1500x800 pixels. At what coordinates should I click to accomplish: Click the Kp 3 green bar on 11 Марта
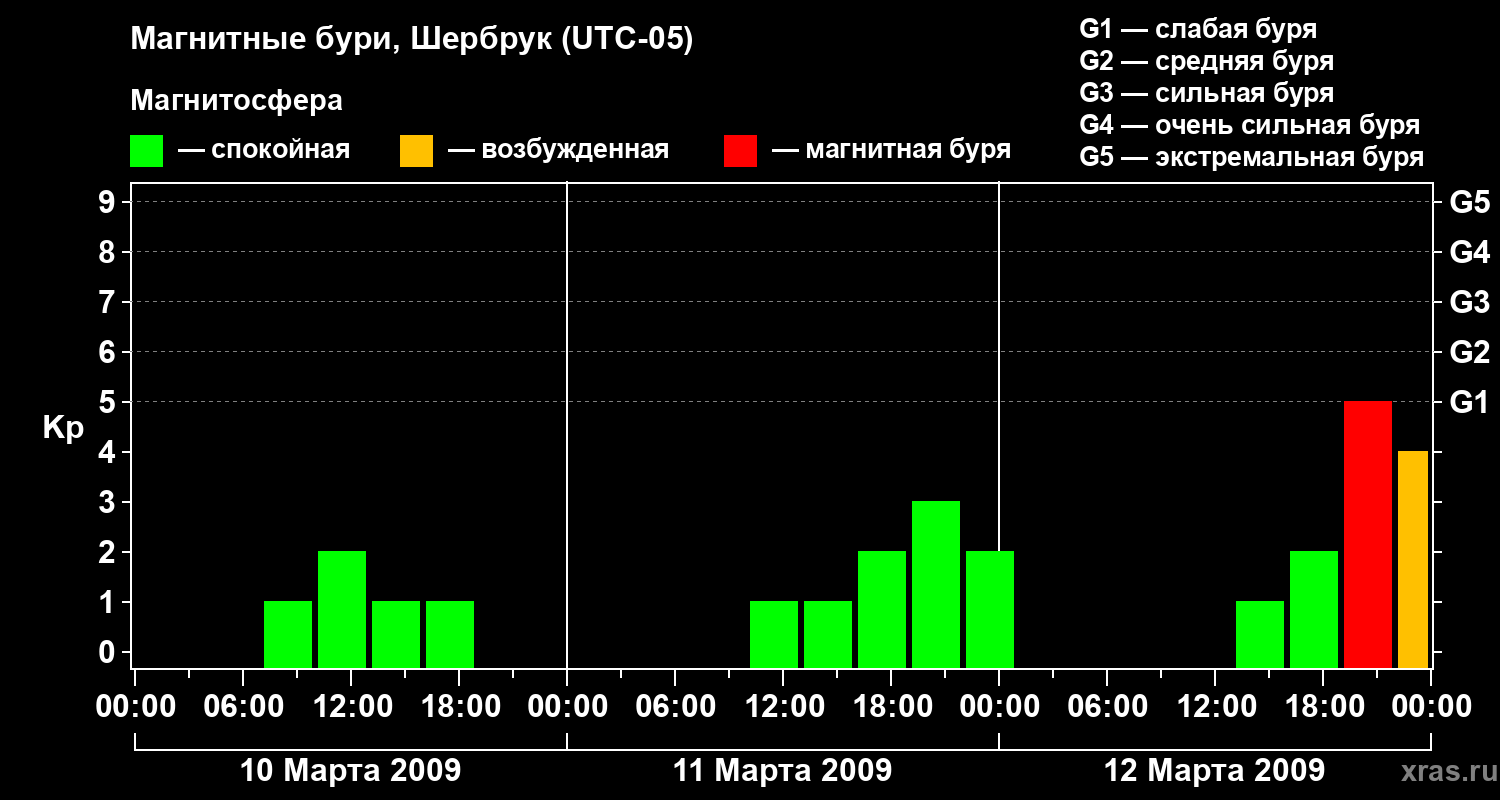coord(936,584)
